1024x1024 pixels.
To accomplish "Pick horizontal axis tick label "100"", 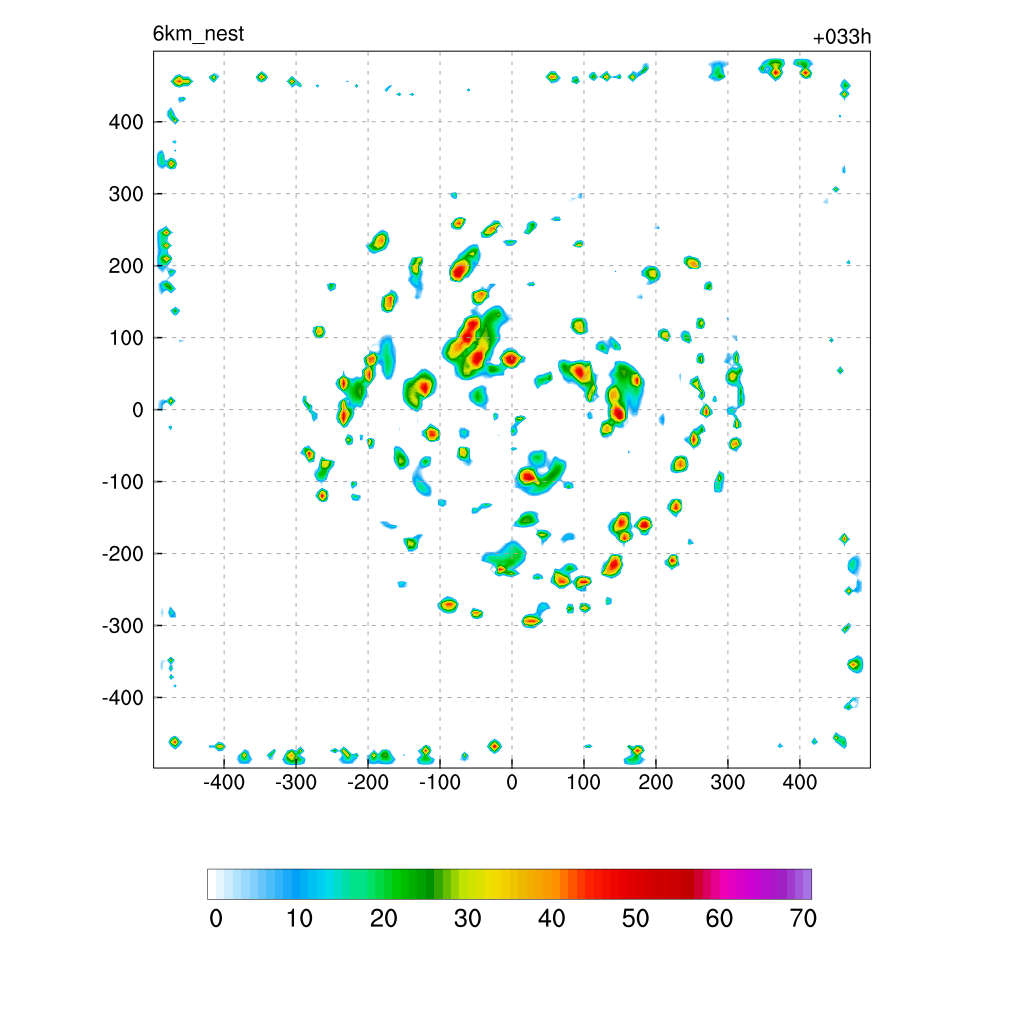I will pyautogui.click(x=583, y=782).
